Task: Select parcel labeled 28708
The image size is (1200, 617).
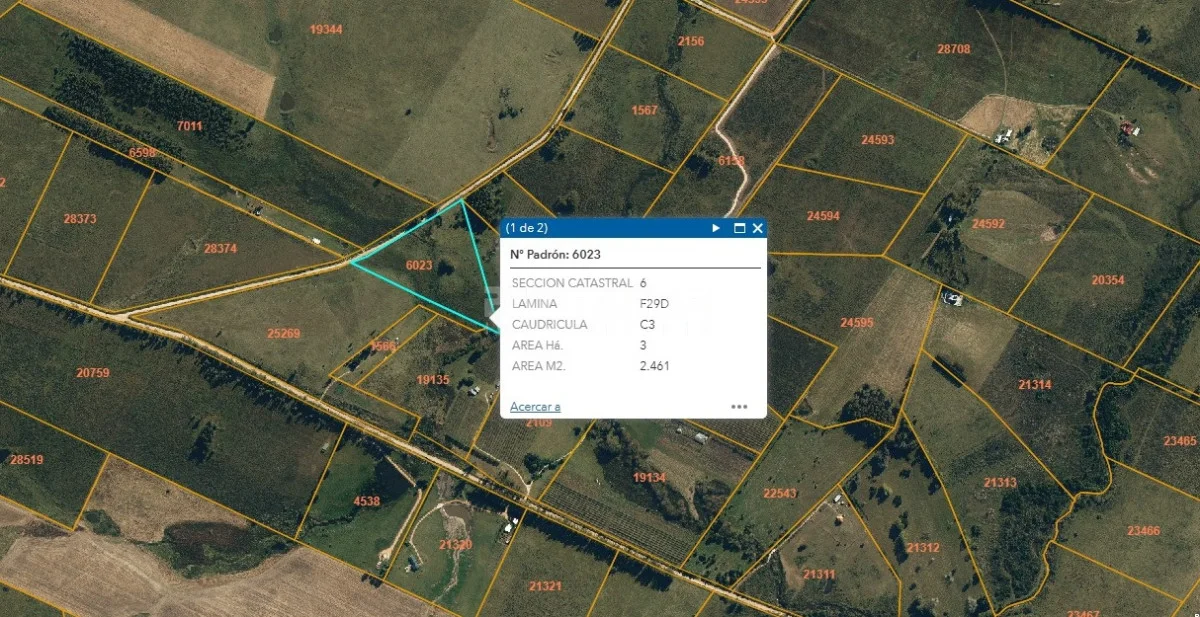Action: pyautogui.click(x=954, y=49)
